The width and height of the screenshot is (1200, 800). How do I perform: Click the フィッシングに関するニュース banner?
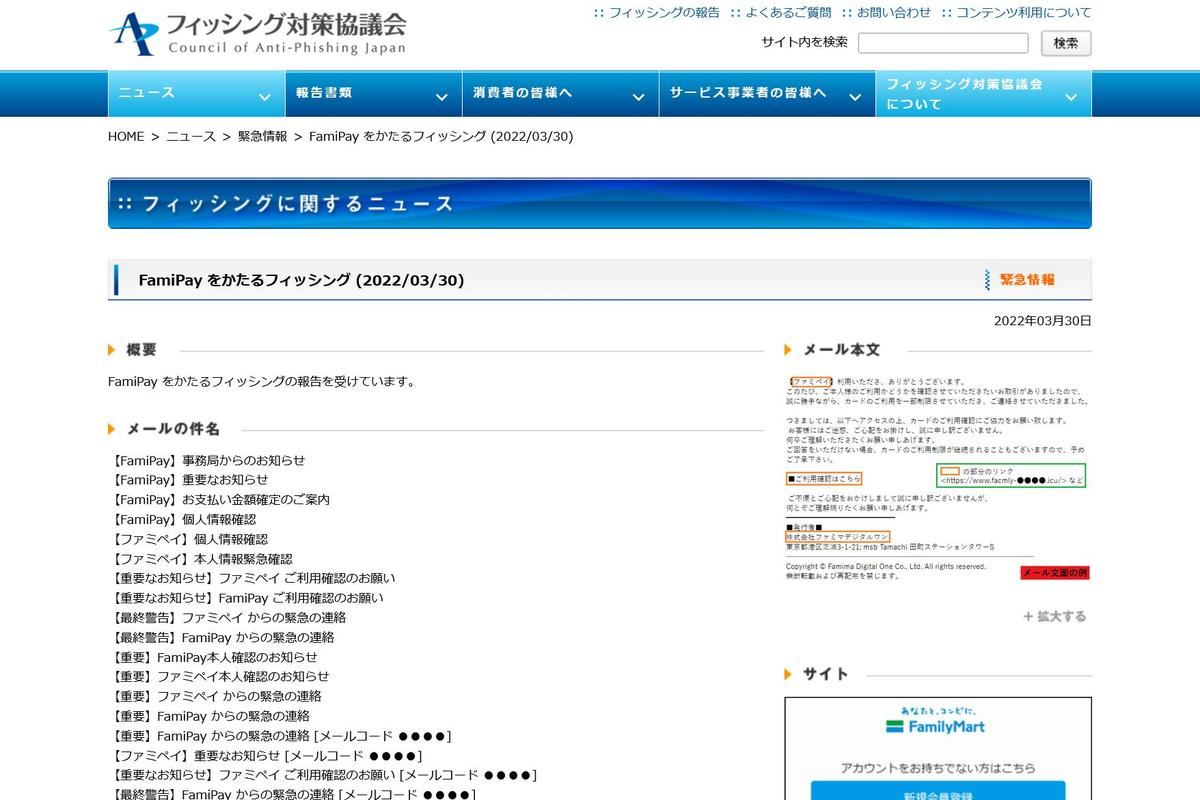pyautogui.click(x=600, y=203)
